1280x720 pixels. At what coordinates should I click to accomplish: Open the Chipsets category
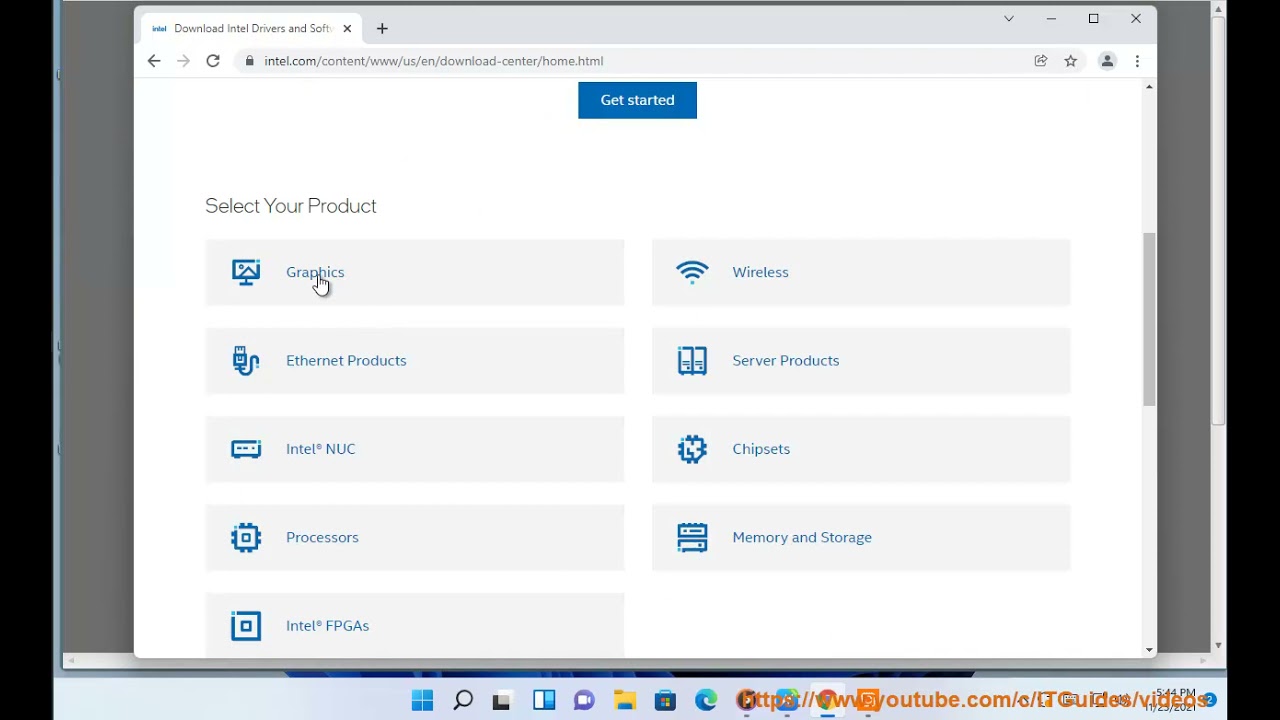coord(861,449)
